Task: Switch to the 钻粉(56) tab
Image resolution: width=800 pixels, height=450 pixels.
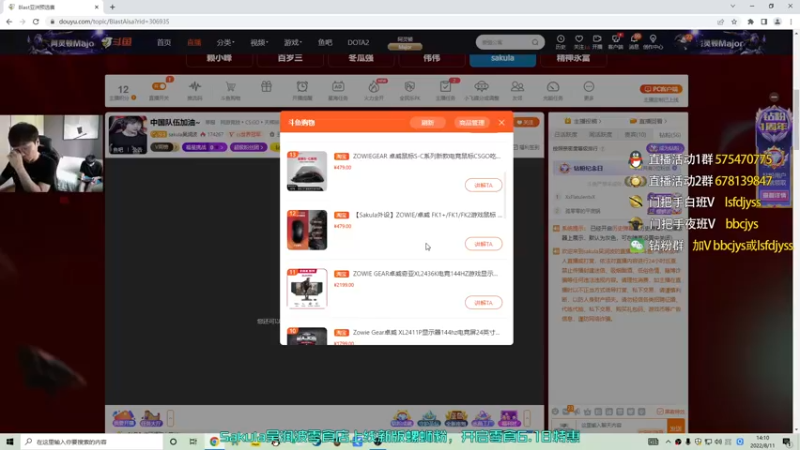Action: 669,135
